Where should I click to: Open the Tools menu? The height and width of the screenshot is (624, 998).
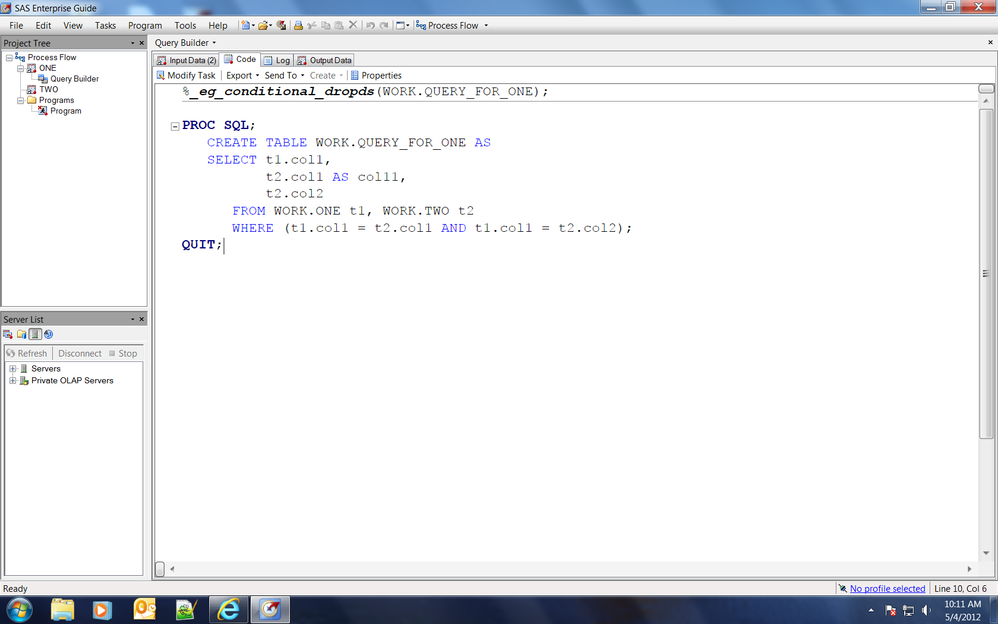pos(185,25)
